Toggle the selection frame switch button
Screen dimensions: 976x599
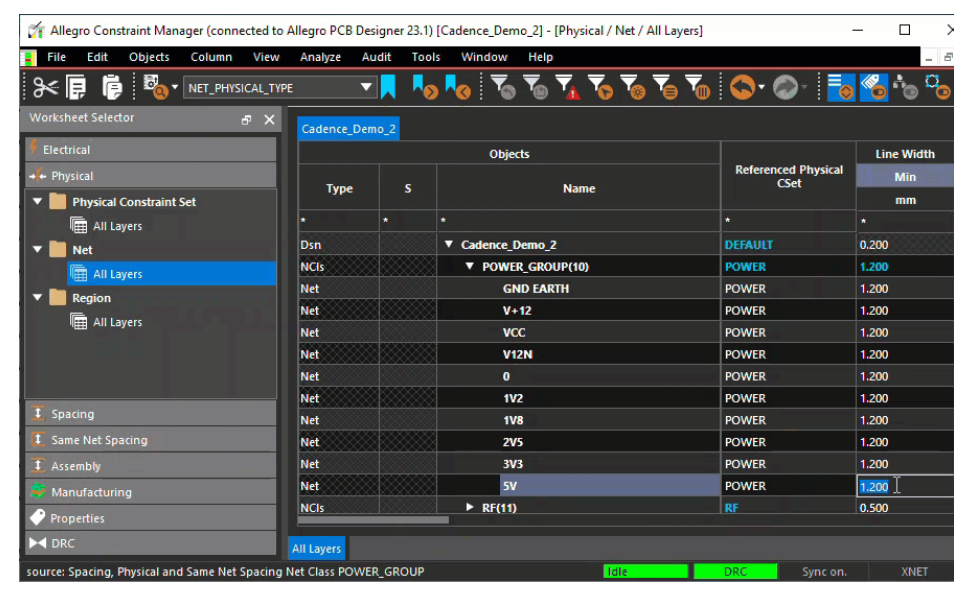pyautogui.click(x=937, y=87)
